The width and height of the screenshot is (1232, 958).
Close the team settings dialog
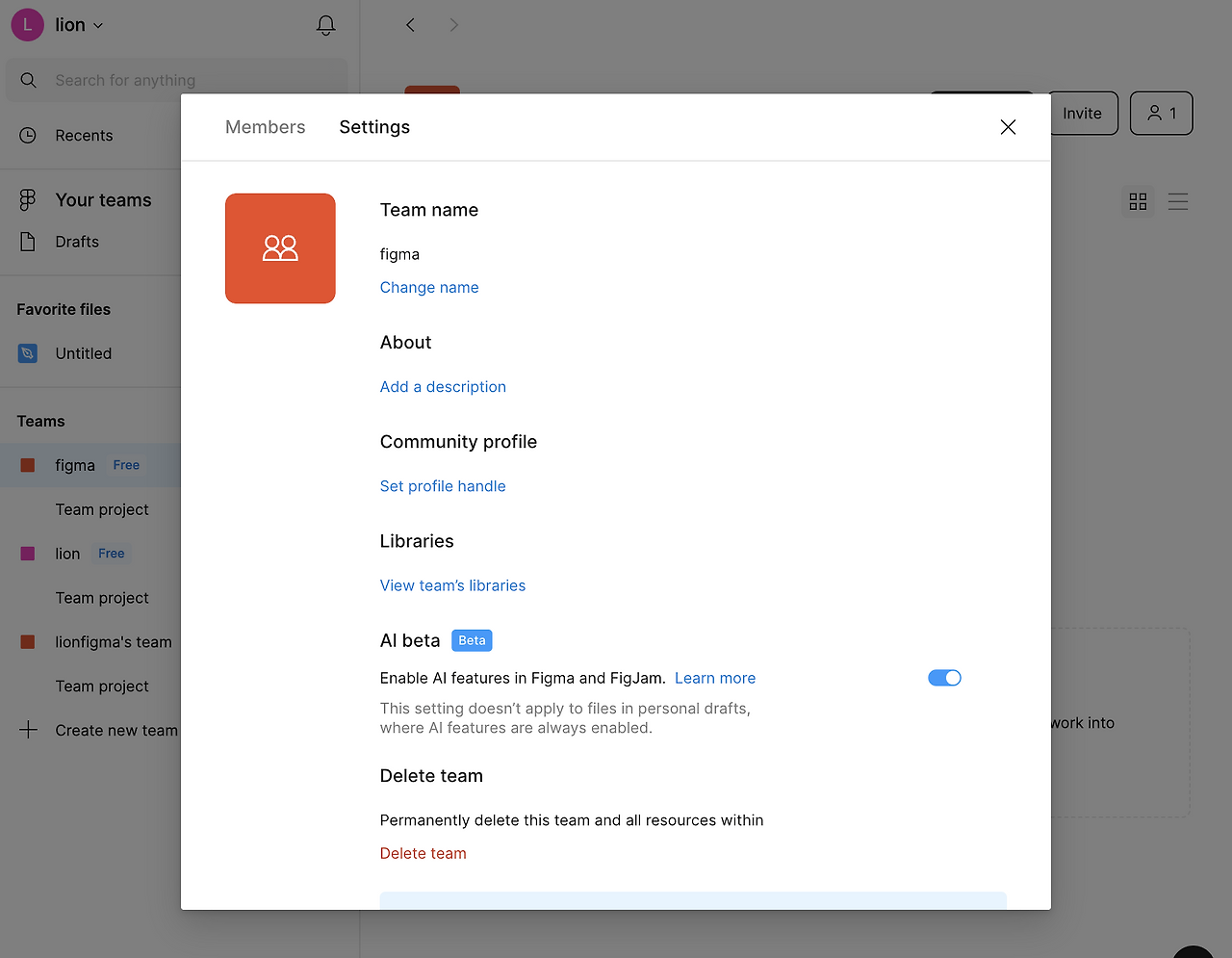point(1008,127)
